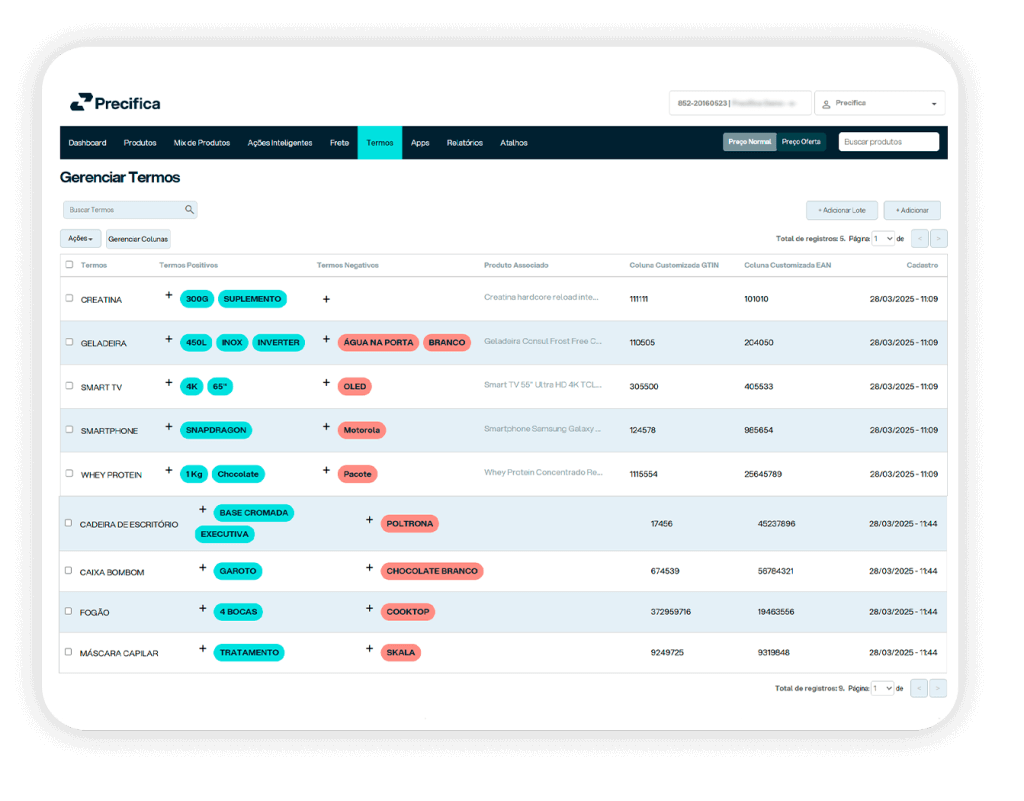Open the top Página number selector

[x=883, y=239]
